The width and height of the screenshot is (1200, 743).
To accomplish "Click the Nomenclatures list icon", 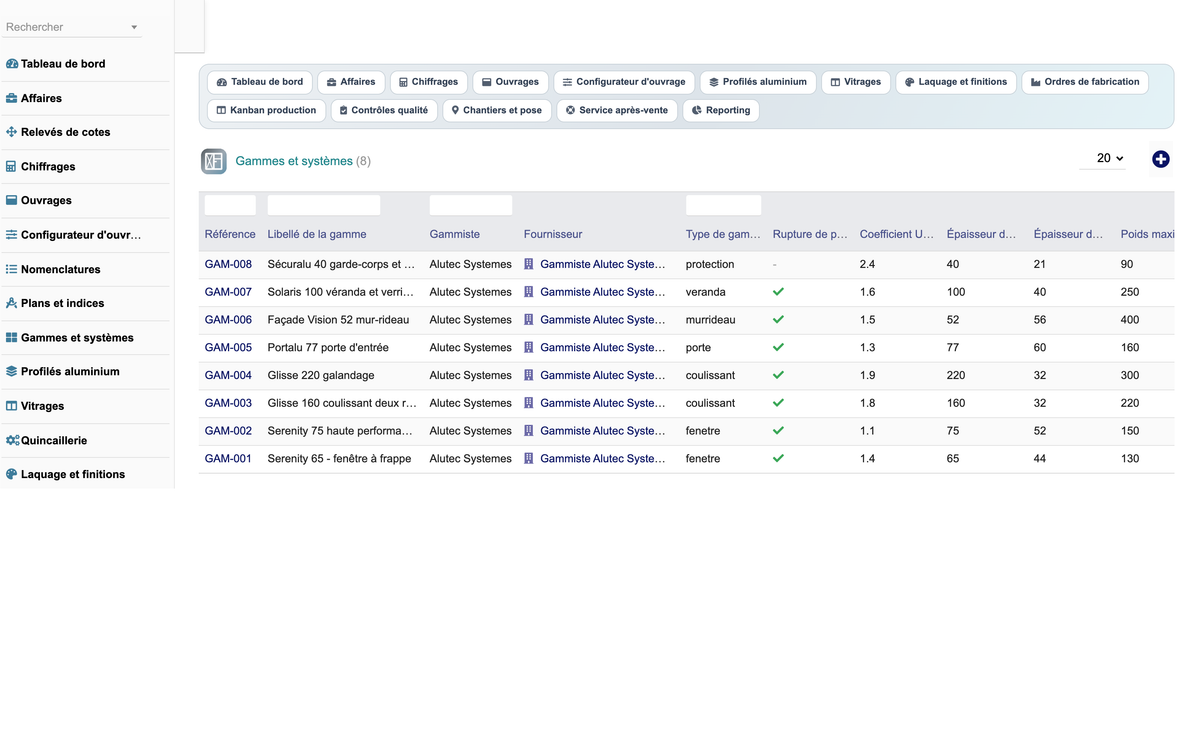I will 12,269.
